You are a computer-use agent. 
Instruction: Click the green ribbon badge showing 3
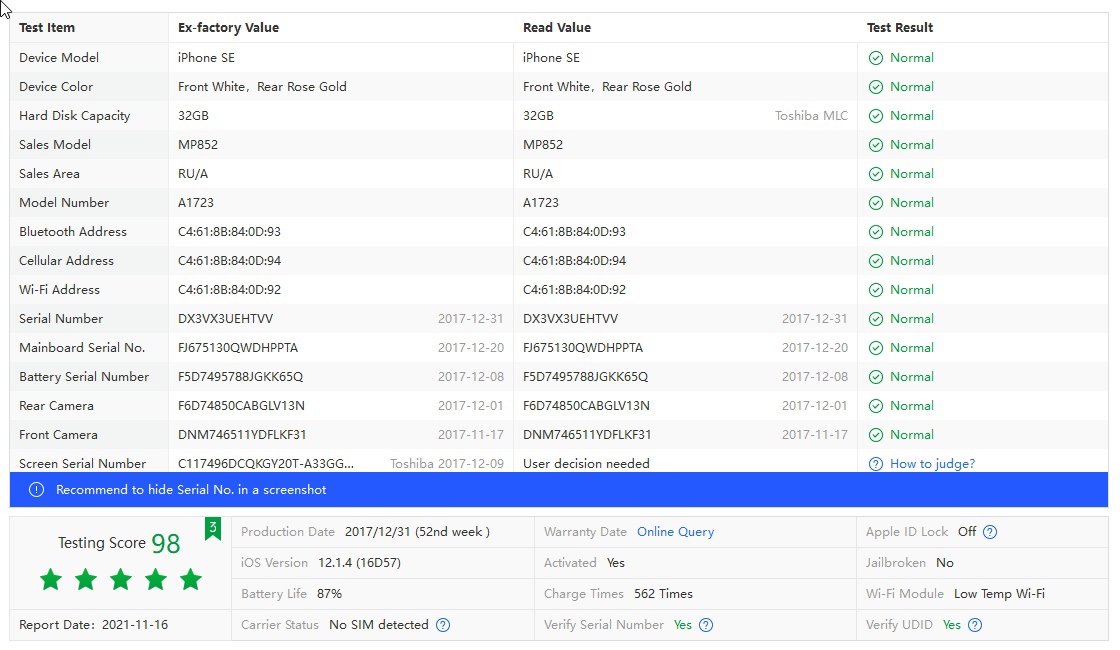click(213, 529)
